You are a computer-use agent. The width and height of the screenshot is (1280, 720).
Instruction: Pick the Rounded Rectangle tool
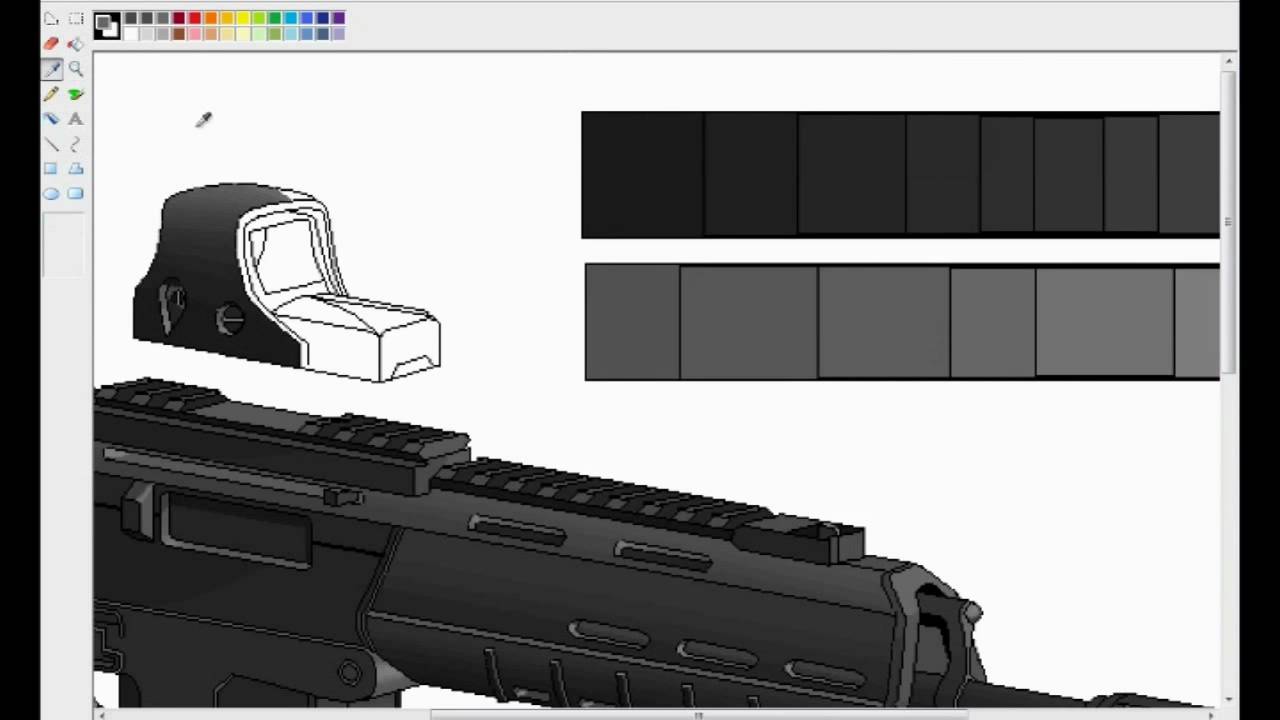[x=76, y=194]
